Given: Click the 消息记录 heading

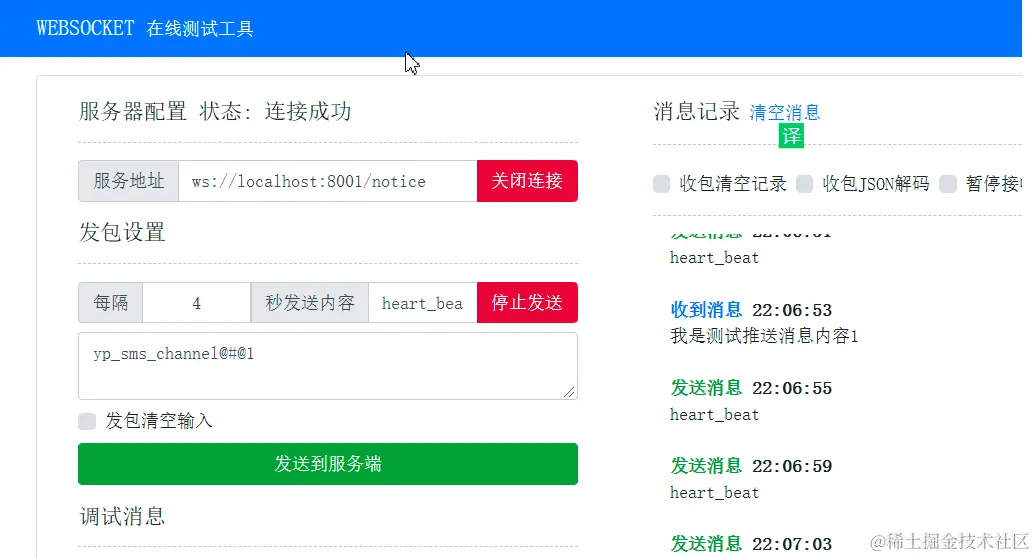Looking at the screenshot, I should [x=696, y=112].
